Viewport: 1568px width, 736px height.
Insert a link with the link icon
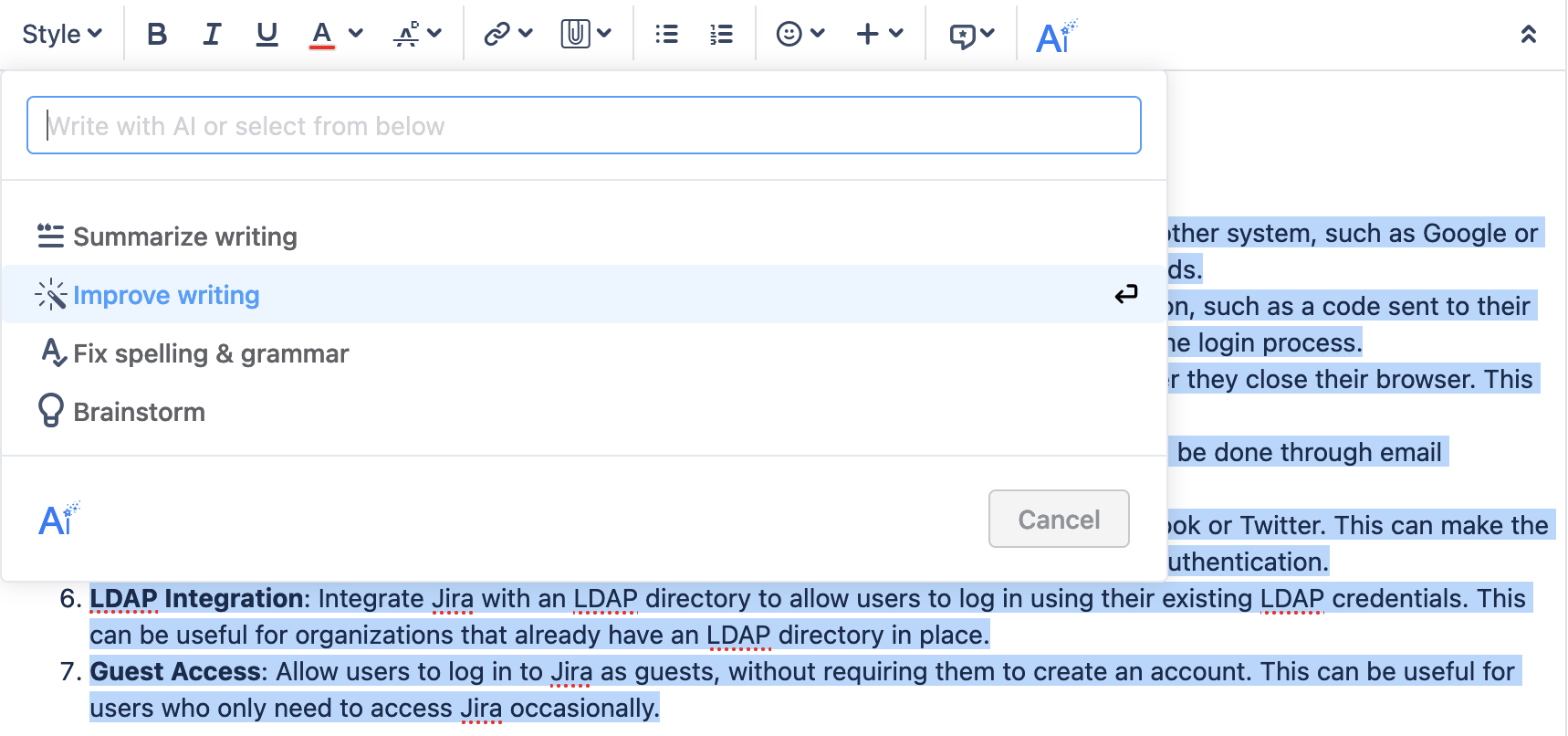[497, 35]
